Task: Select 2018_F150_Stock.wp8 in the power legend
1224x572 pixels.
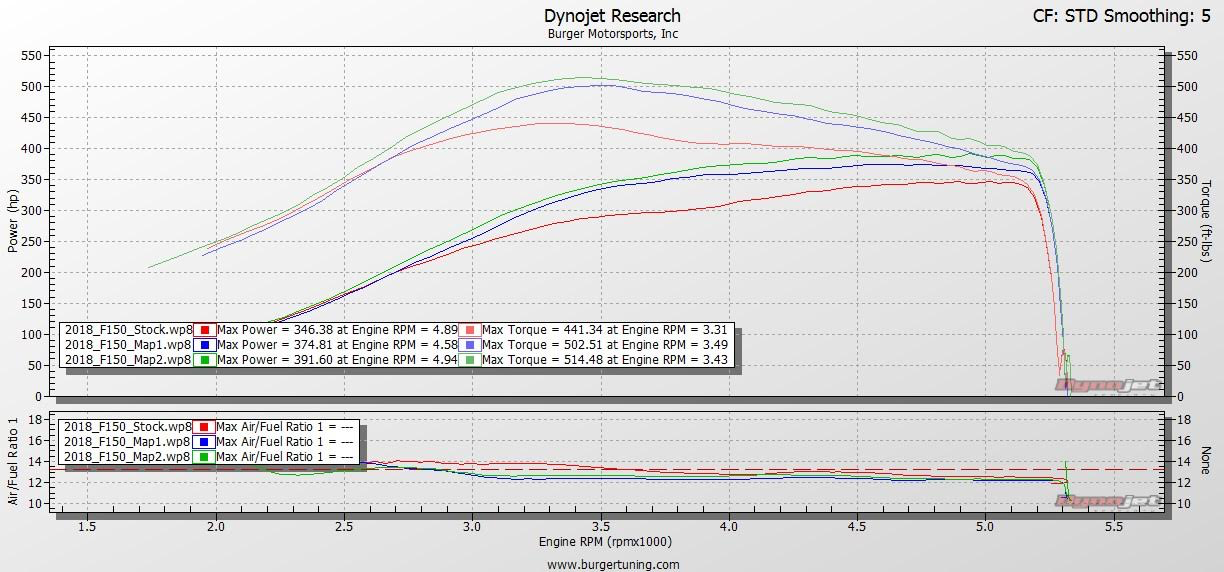Action: pyautogui.click(x=127, y=330)
